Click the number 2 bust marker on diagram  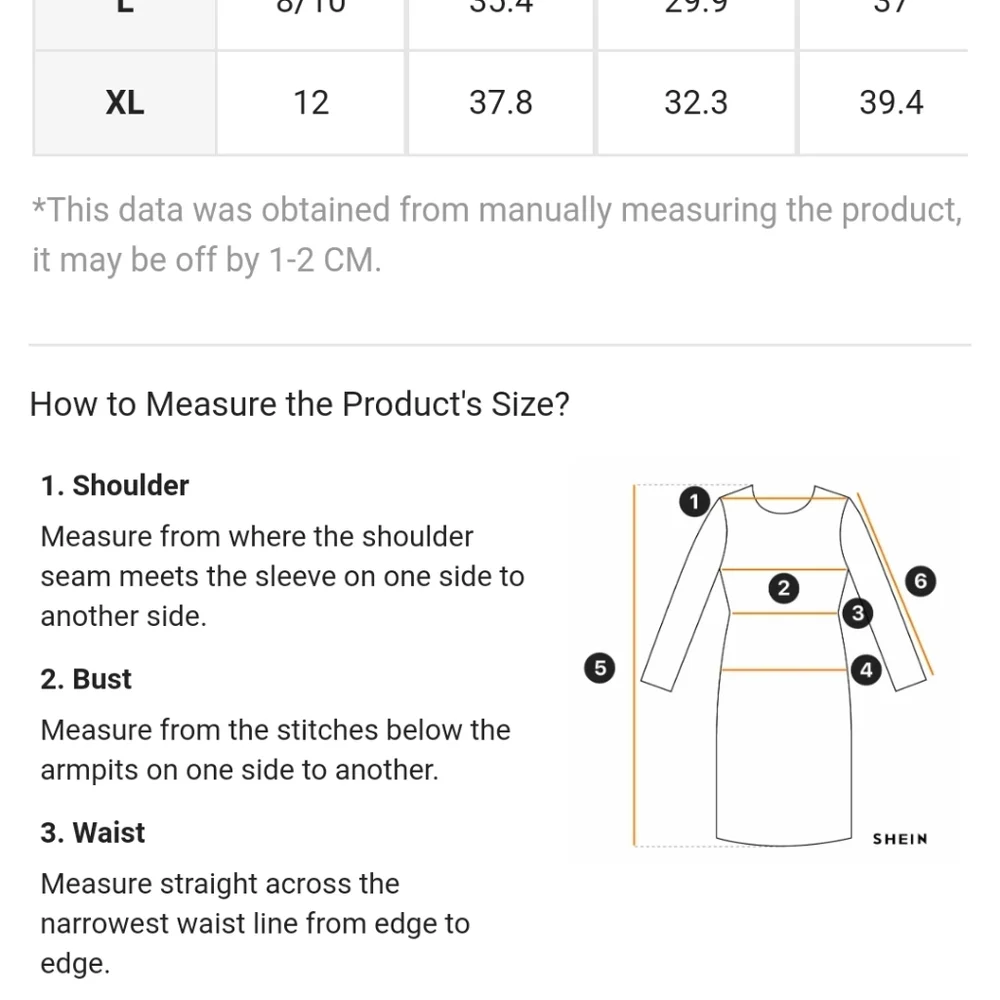[x=784, y=589]
